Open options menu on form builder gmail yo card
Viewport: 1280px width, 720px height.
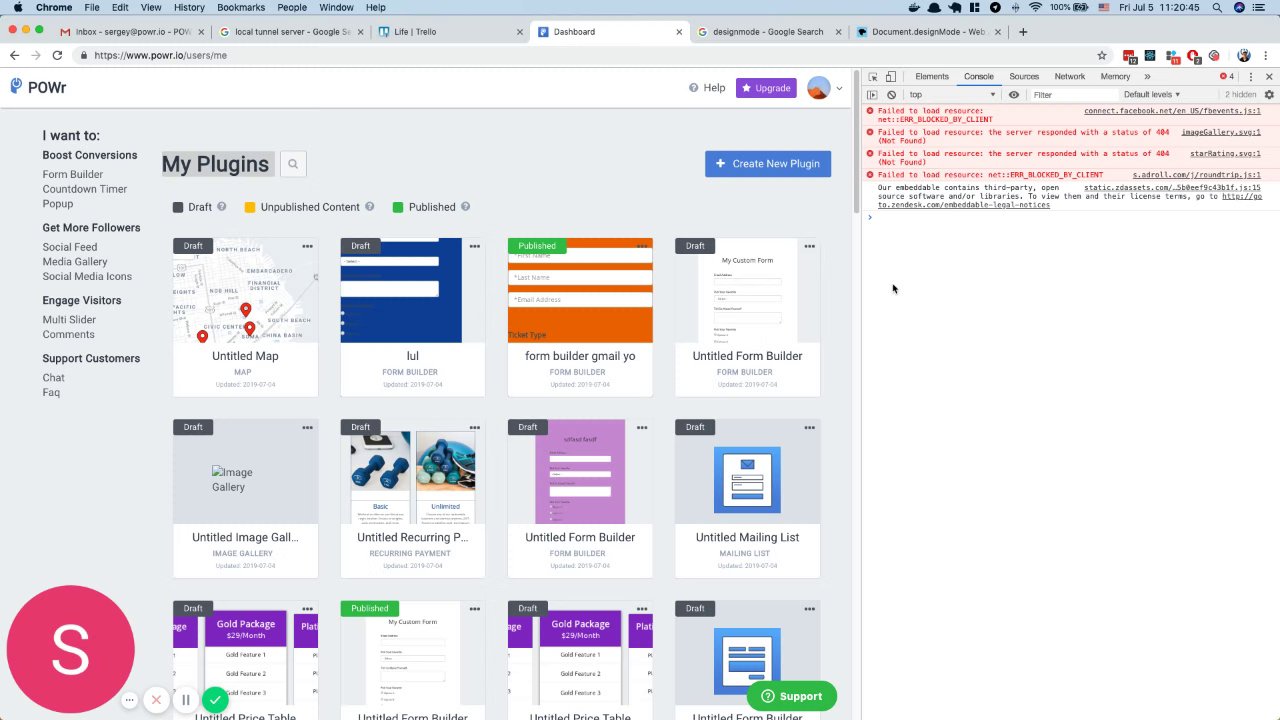(x=642, y=246)
